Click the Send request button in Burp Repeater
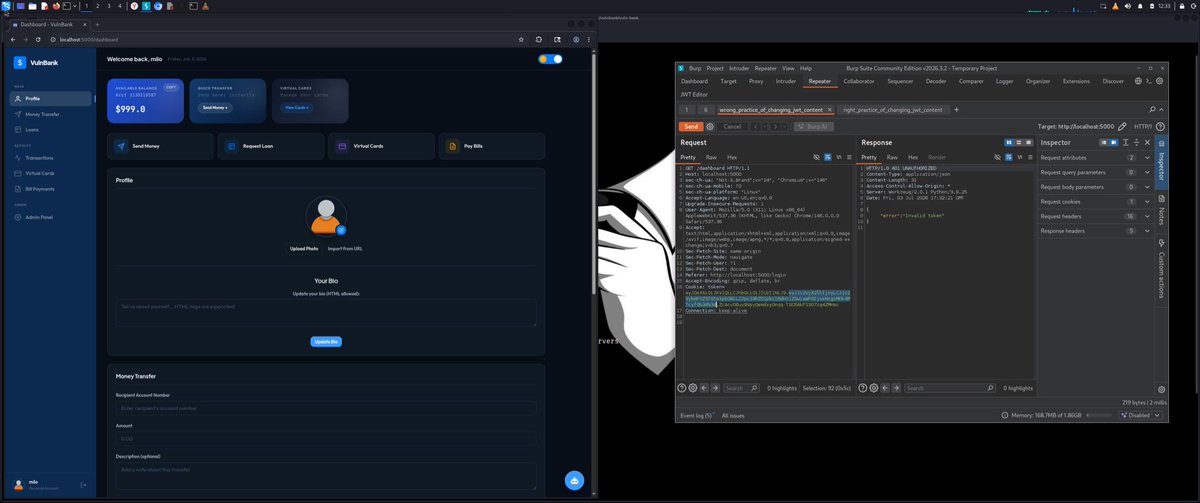Viewport: 1200px width, 503px height. coord(690,127)
